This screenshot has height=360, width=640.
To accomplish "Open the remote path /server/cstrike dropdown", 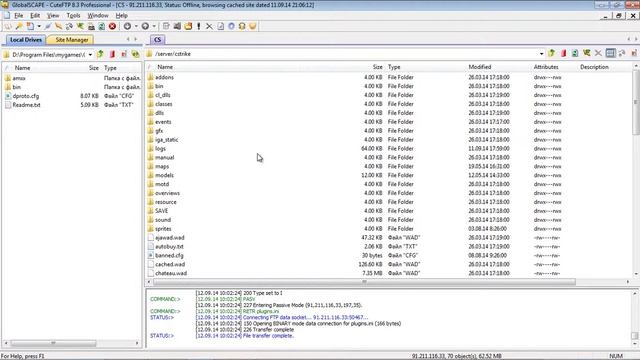I will coord(541,54).
